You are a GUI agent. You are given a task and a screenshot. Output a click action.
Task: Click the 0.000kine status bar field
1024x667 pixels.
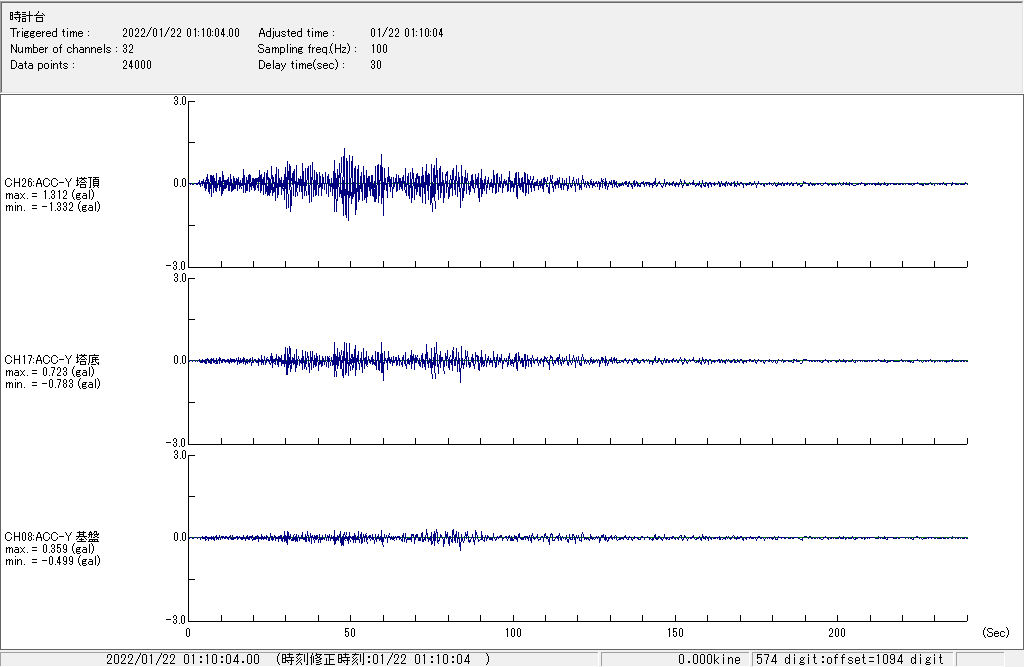point(708,659)
